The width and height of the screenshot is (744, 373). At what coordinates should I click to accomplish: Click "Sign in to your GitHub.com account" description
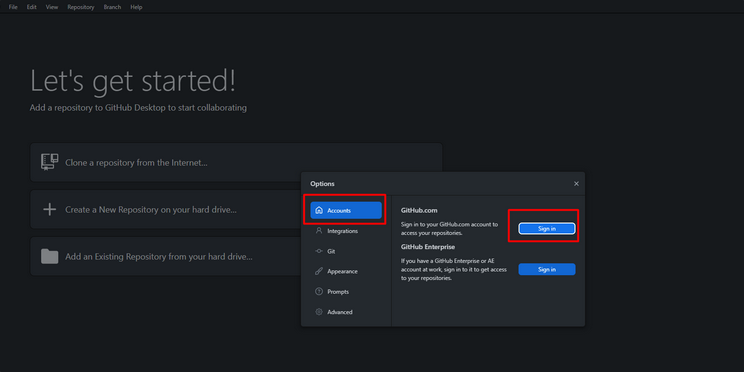pyautogui.click(x=449, y=229)
